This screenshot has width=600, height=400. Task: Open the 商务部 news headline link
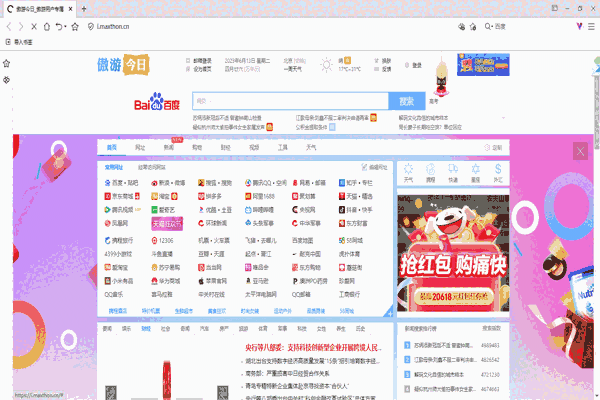pos(287,373)
